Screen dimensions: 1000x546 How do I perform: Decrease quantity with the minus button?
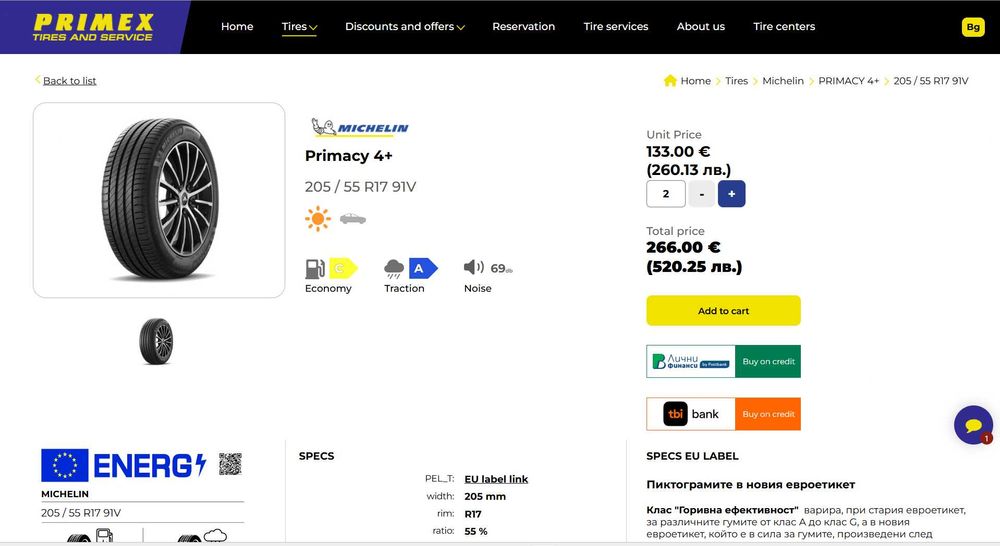click(x=702, y=194)
